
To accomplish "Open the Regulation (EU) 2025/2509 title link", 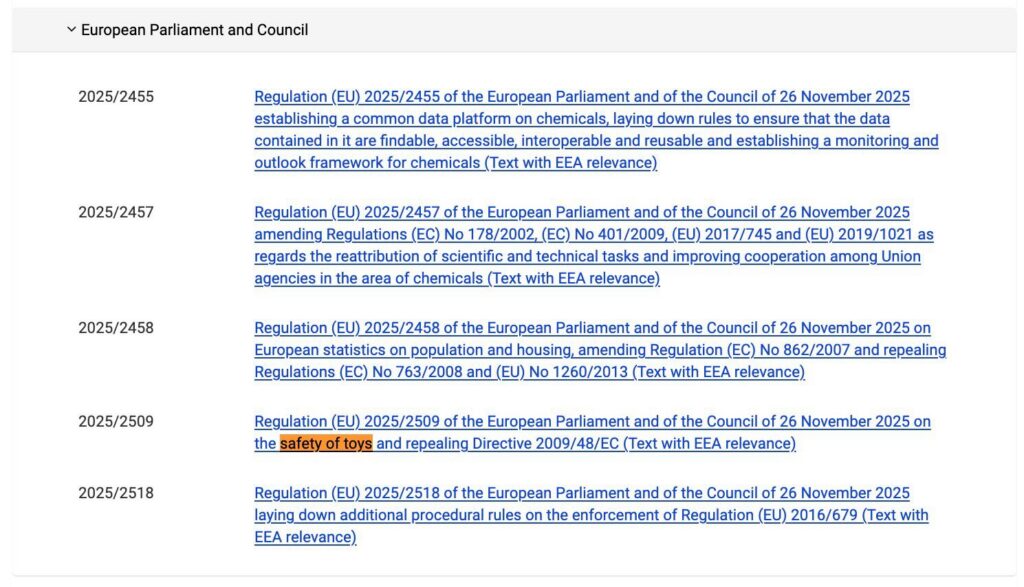I will (x=592, y=422).
